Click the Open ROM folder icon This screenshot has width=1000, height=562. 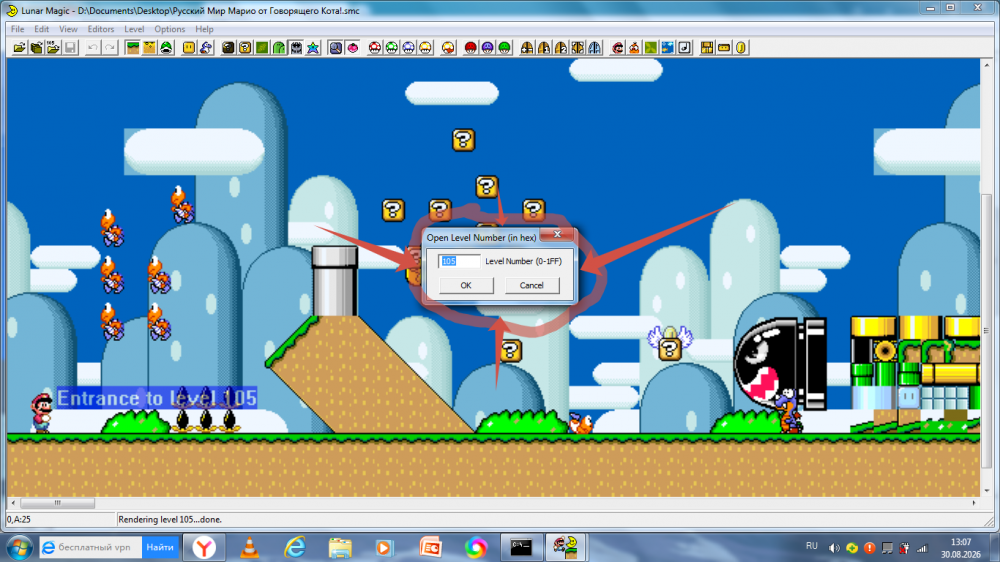pos(20,48)
